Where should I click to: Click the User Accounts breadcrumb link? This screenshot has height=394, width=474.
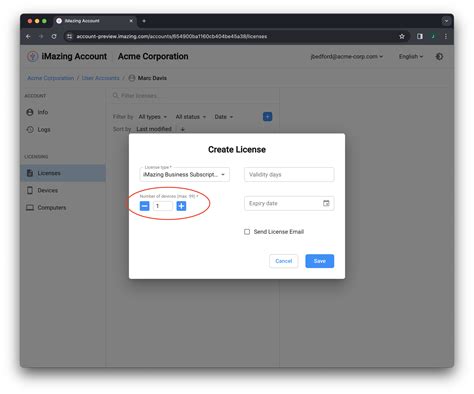[100, 78]
